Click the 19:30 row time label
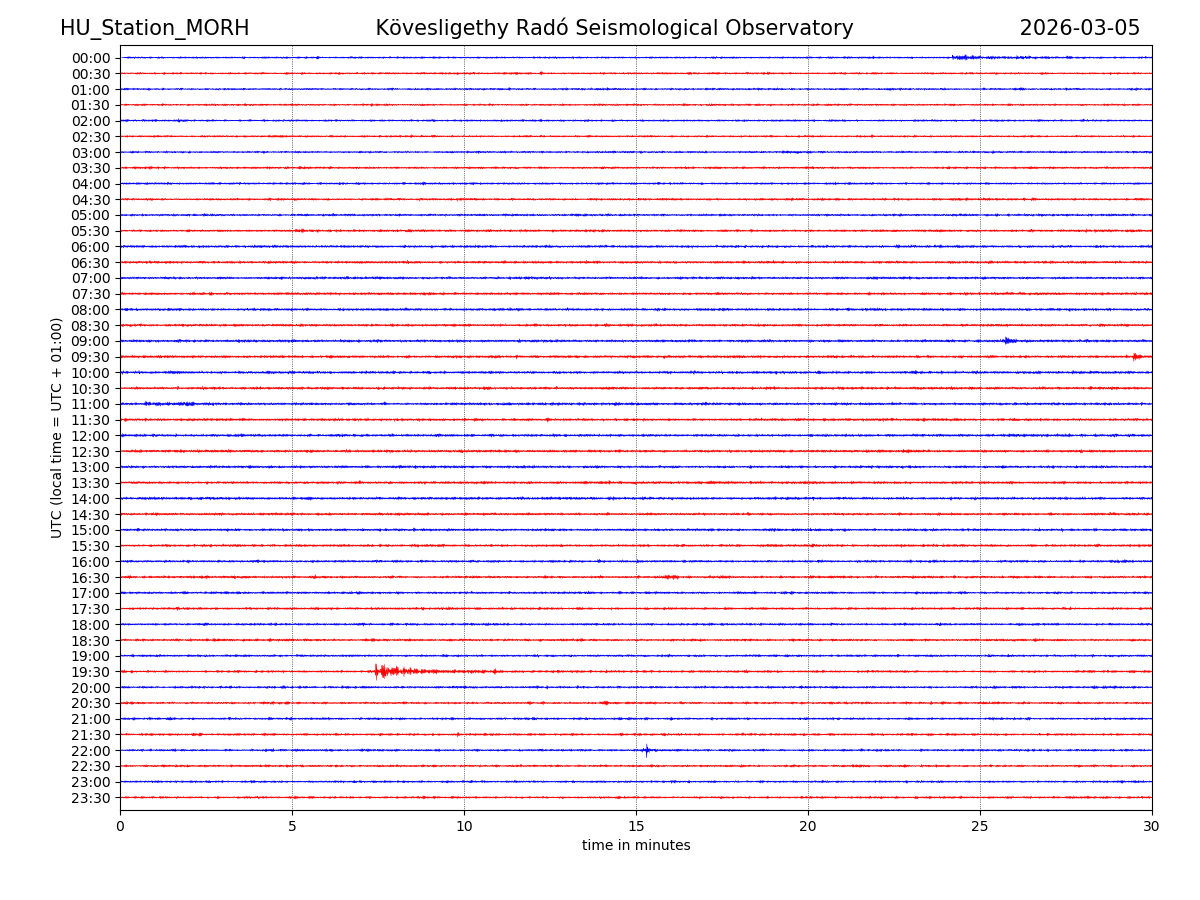The image size is (1200, 900). coord(90,672)
